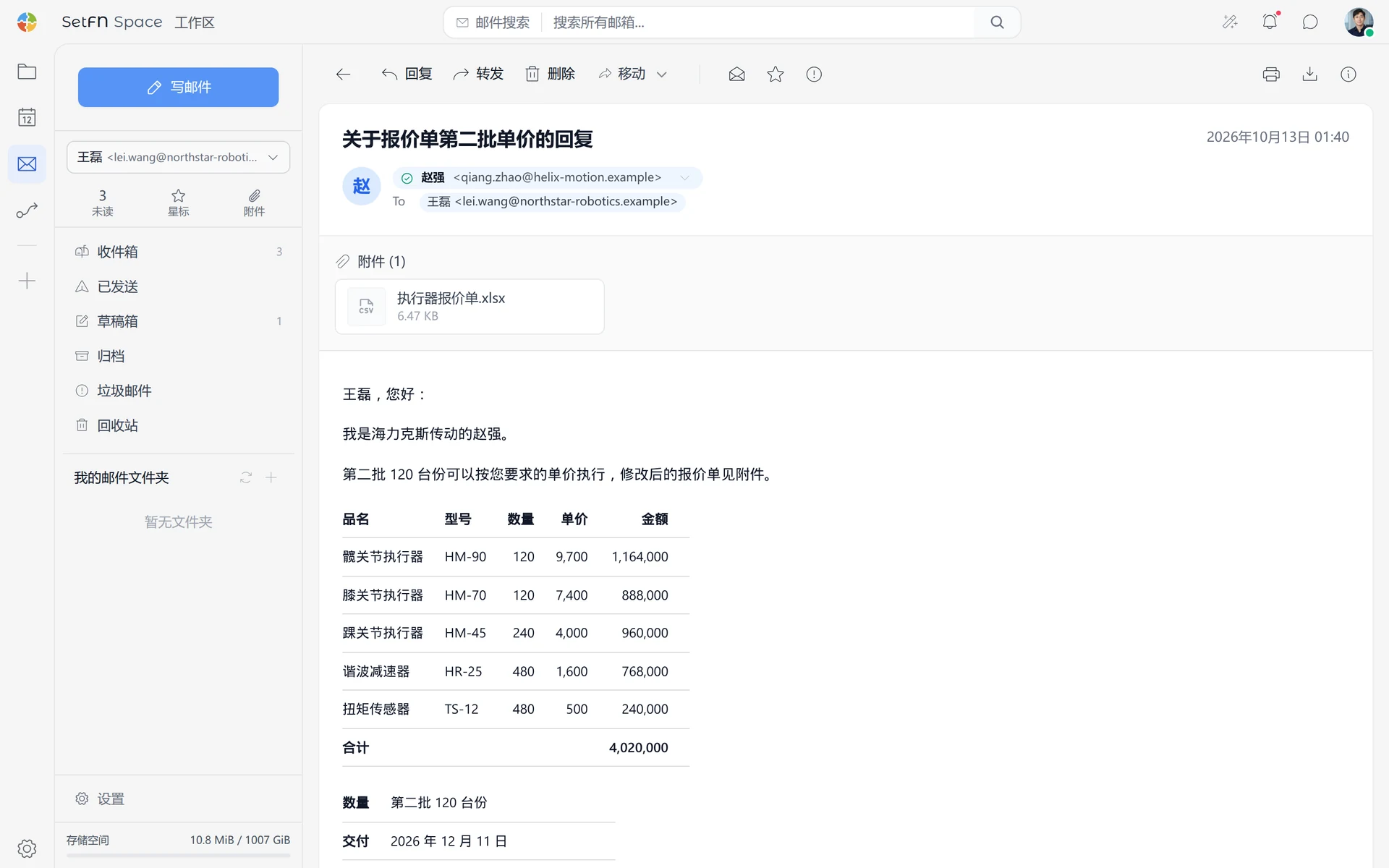
Task: Filter by 附件 messages with attachments
Action: click(254, 203)
